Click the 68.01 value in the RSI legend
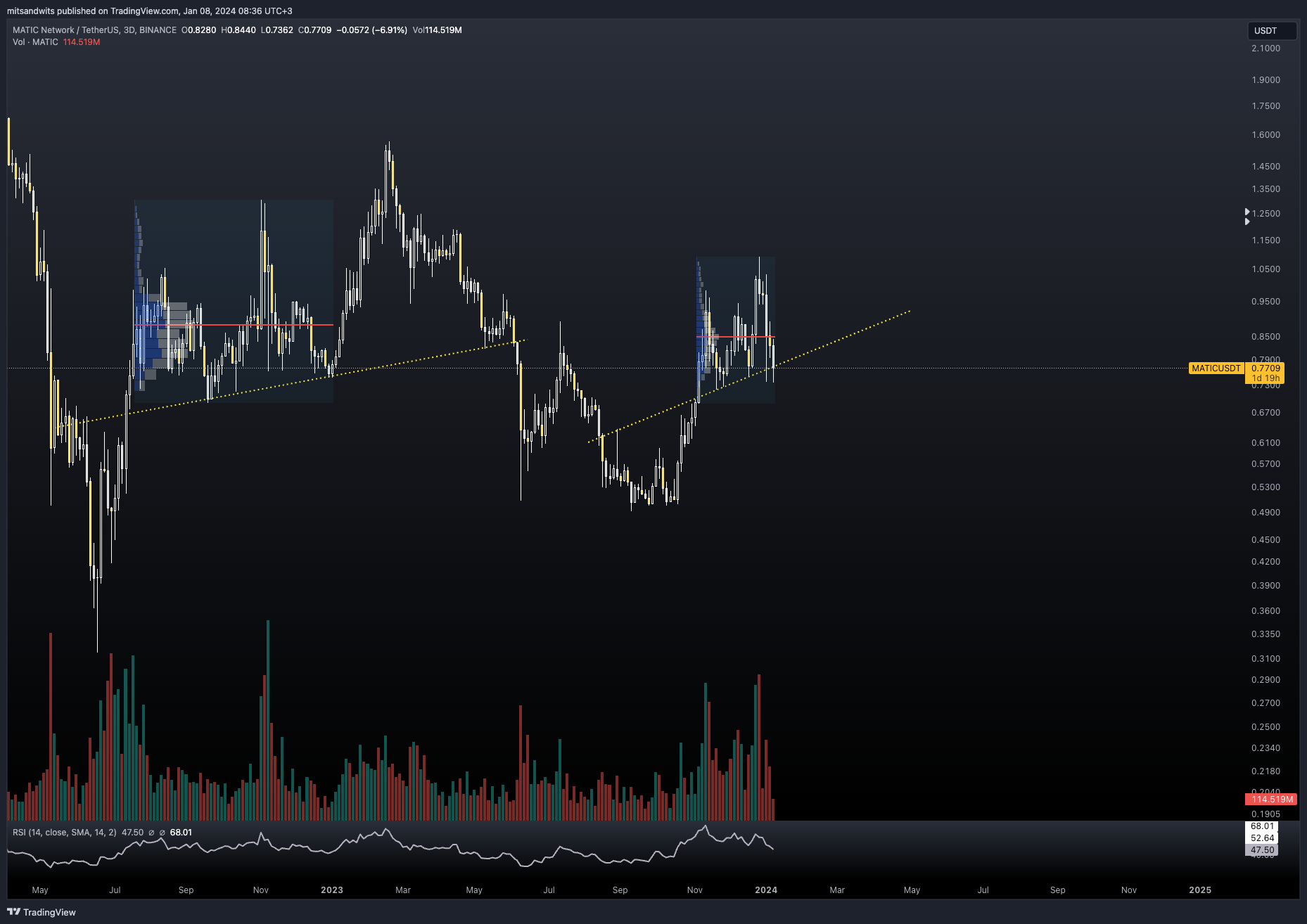This screenshot has width=1307, height=924. point(181,833)
